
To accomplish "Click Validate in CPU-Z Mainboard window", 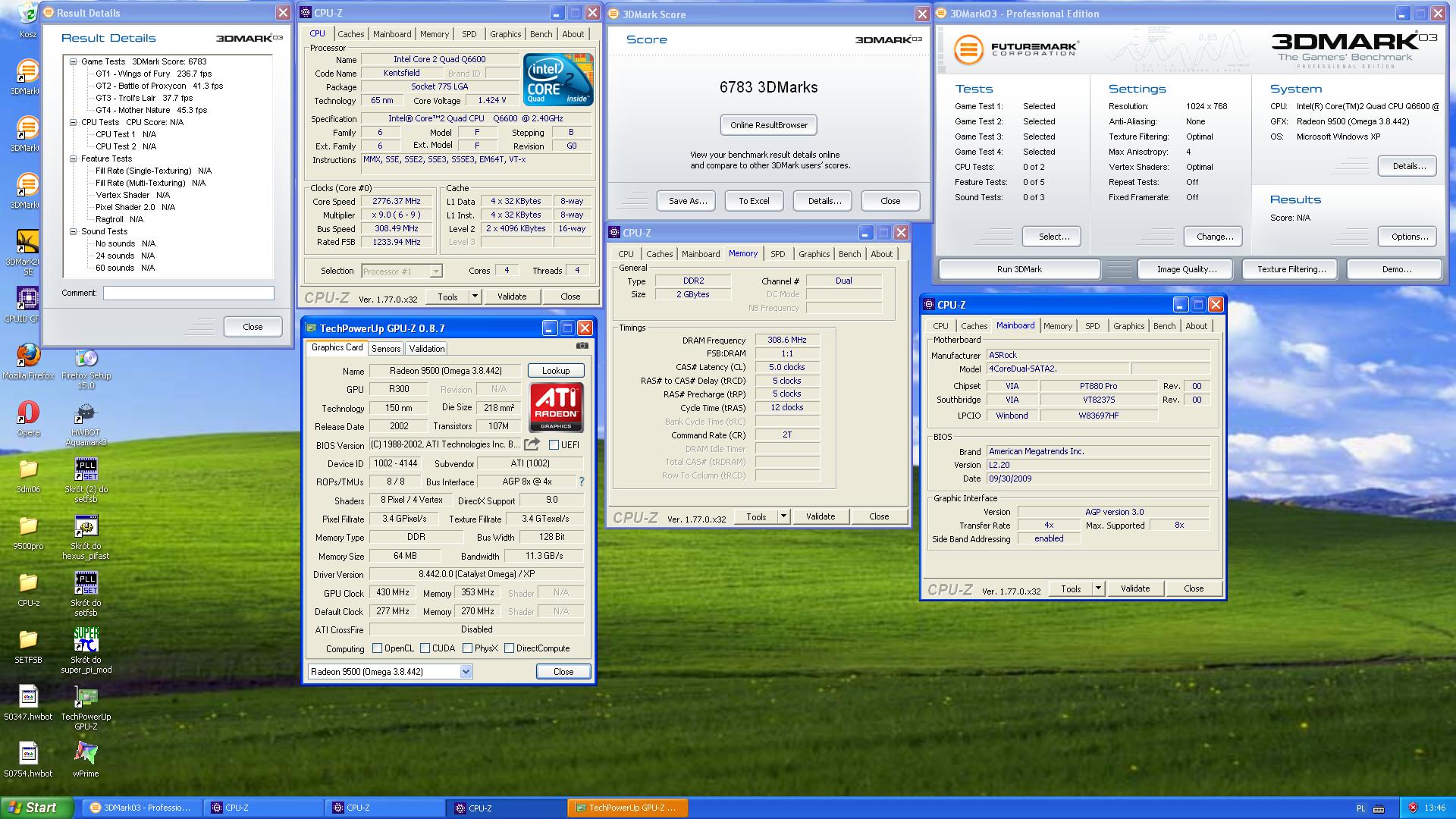I will pyautogui.click(x=1135, y=588).
